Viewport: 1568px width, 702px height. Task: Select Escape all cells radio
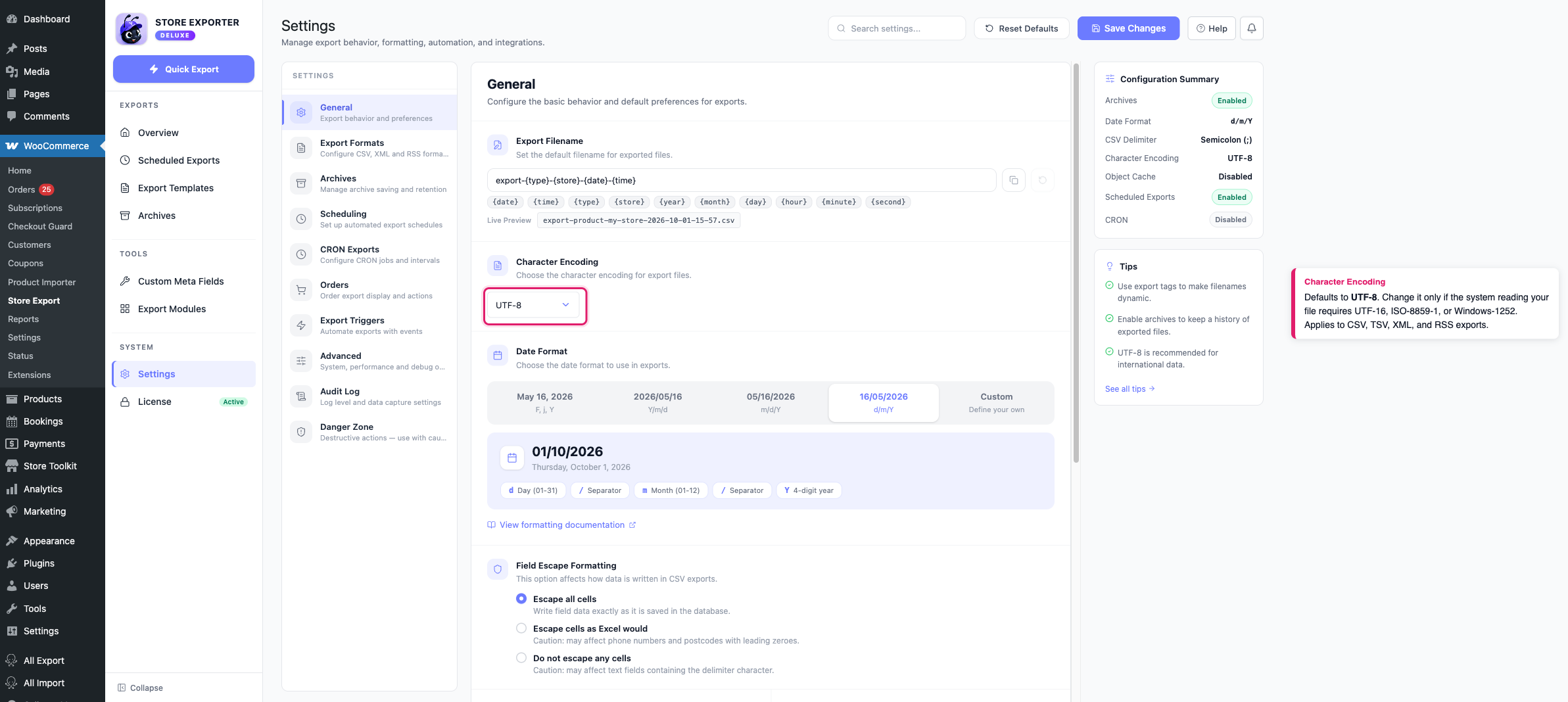tap(521, 599)
